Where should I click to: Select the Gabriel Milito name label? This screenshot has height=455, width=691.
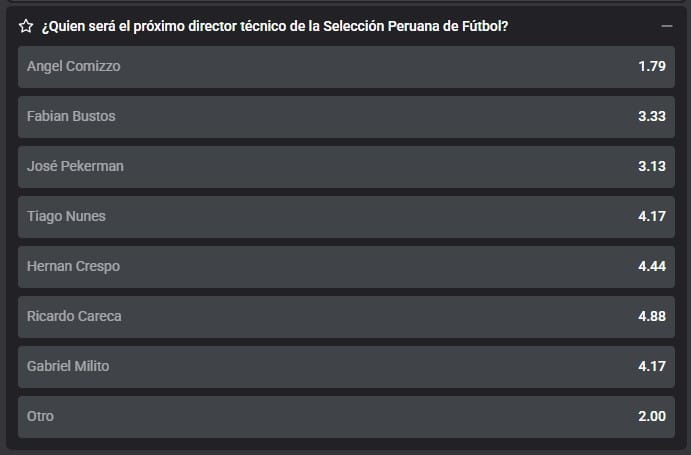coord(68,366)
